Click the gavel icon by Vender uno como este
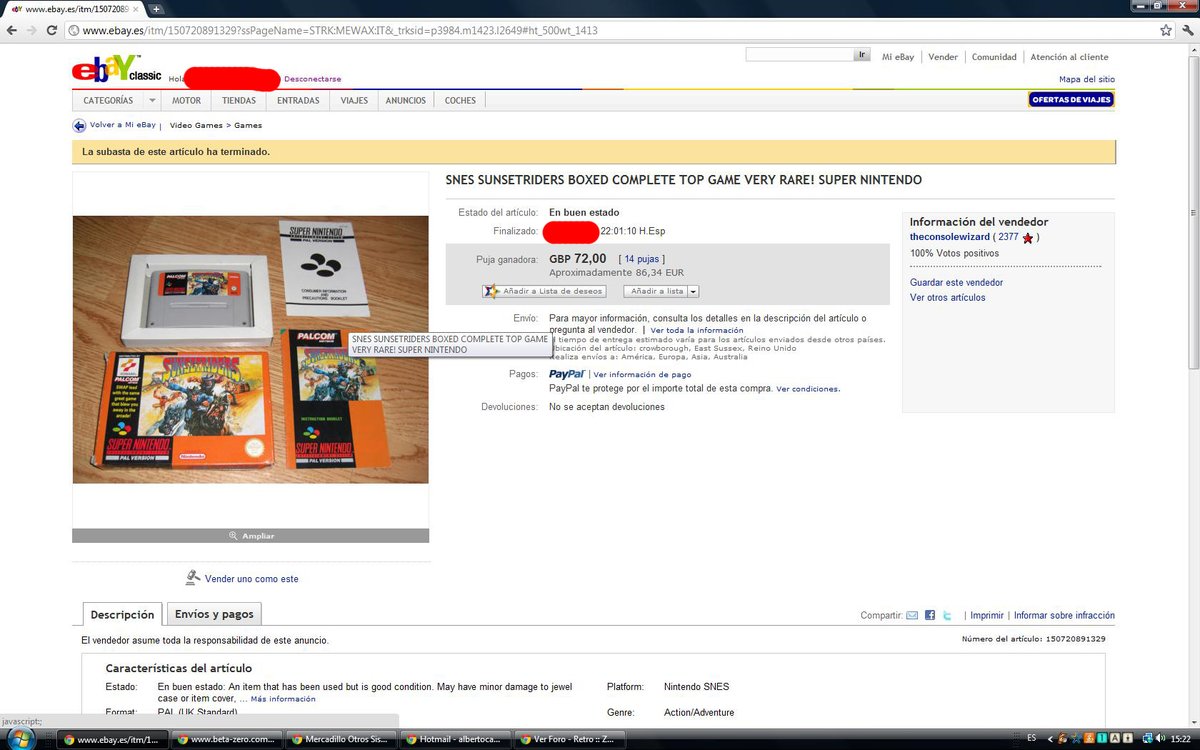Viewport: 1200px width, 750px height. coord(193,578)
